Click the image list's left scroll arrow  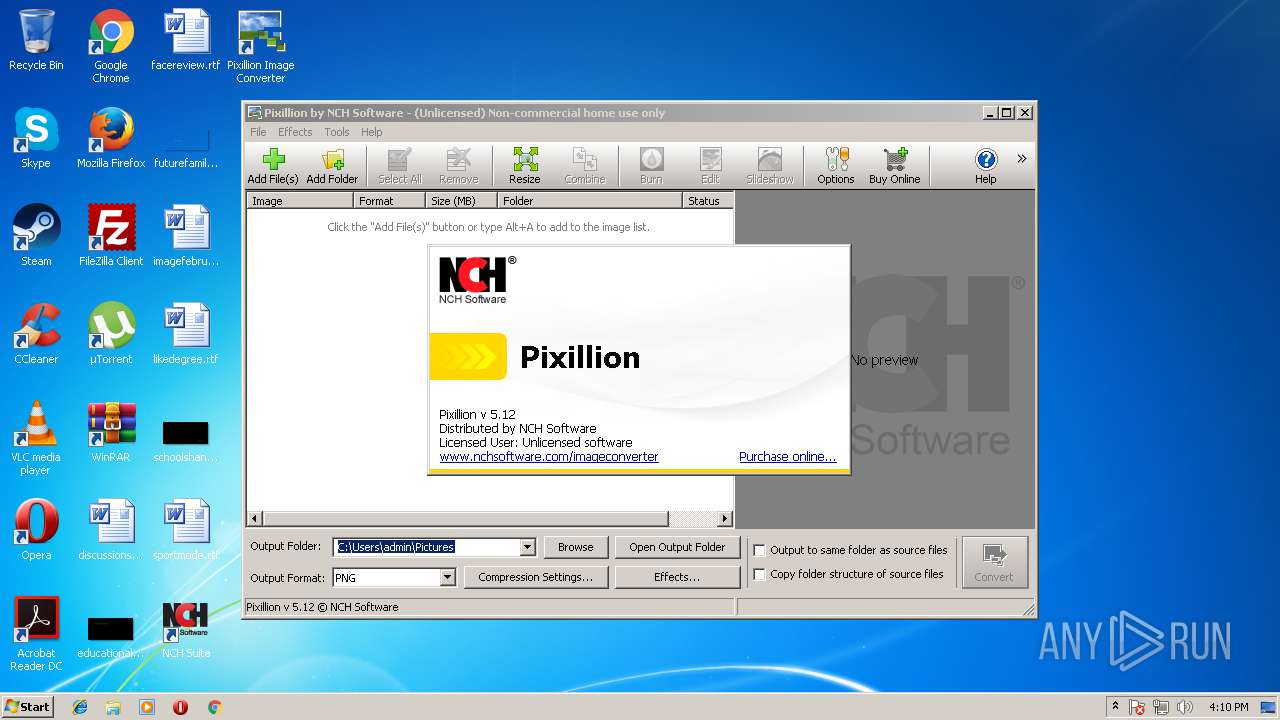pyautogui.click(x=254, y=519)
